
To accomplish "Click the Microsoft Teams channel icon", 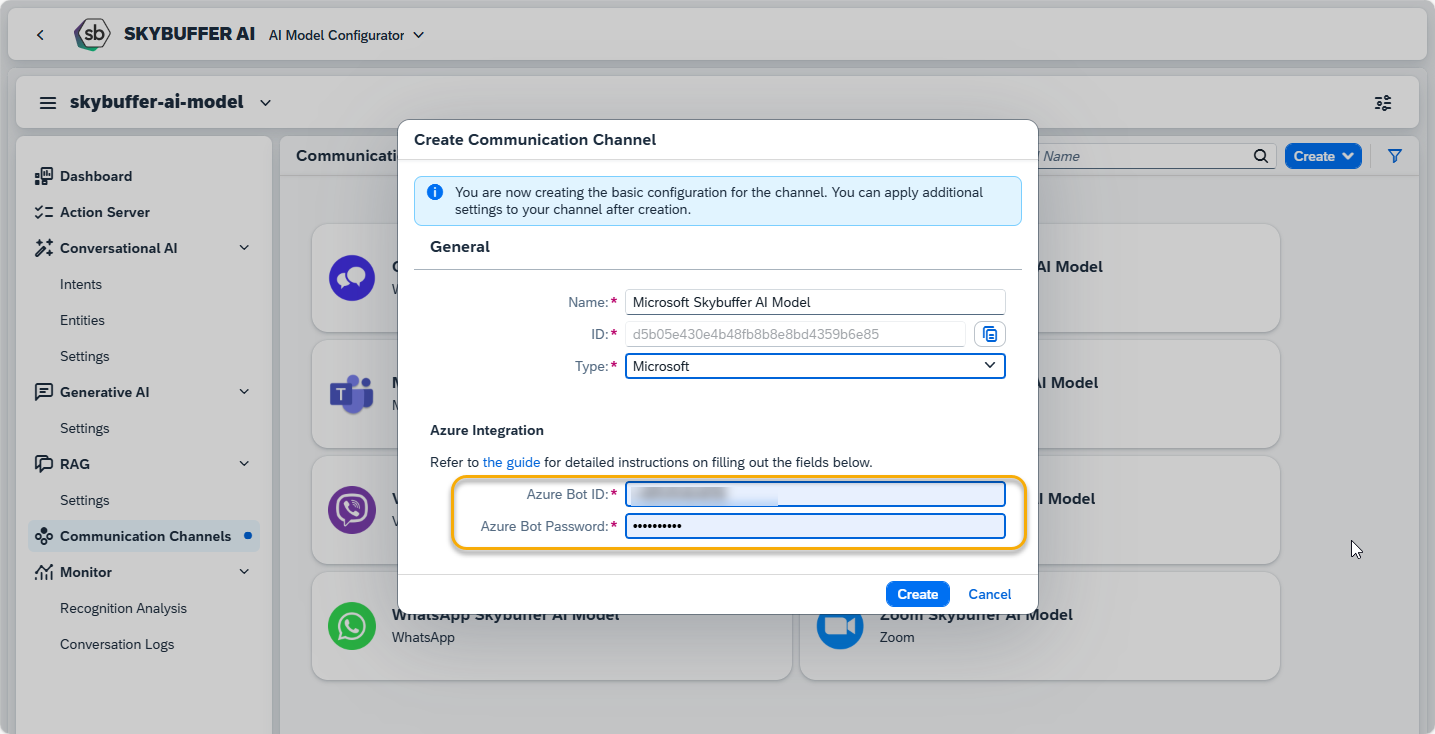I will pyautogui.click(x=352, y=394).
